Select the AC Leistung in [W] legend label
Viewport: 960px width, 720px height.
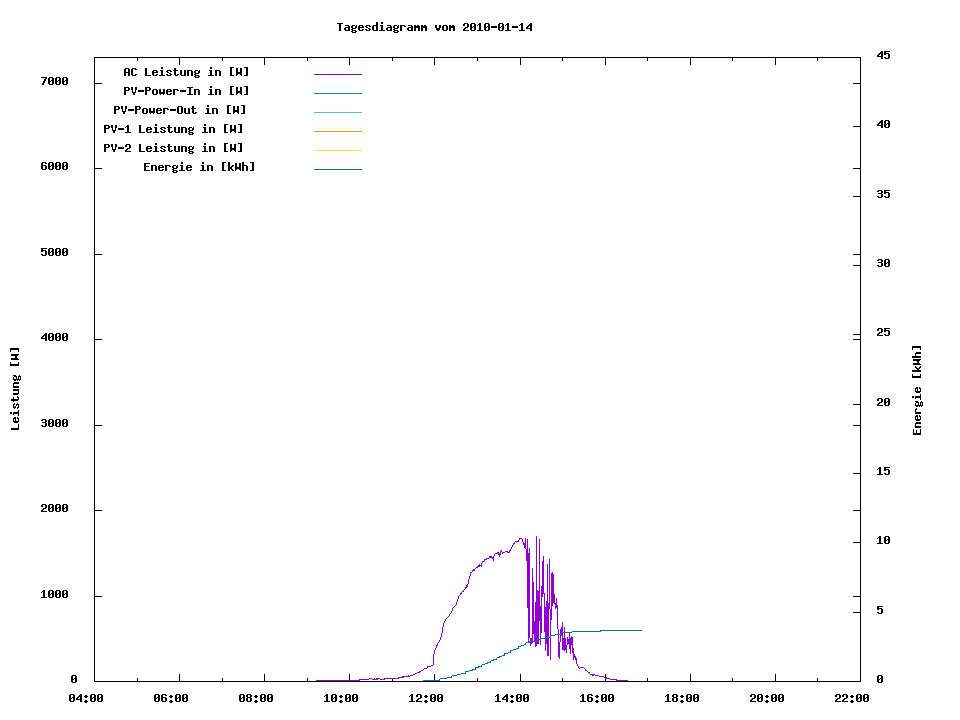pyautogui.click(x=186, y=72)
